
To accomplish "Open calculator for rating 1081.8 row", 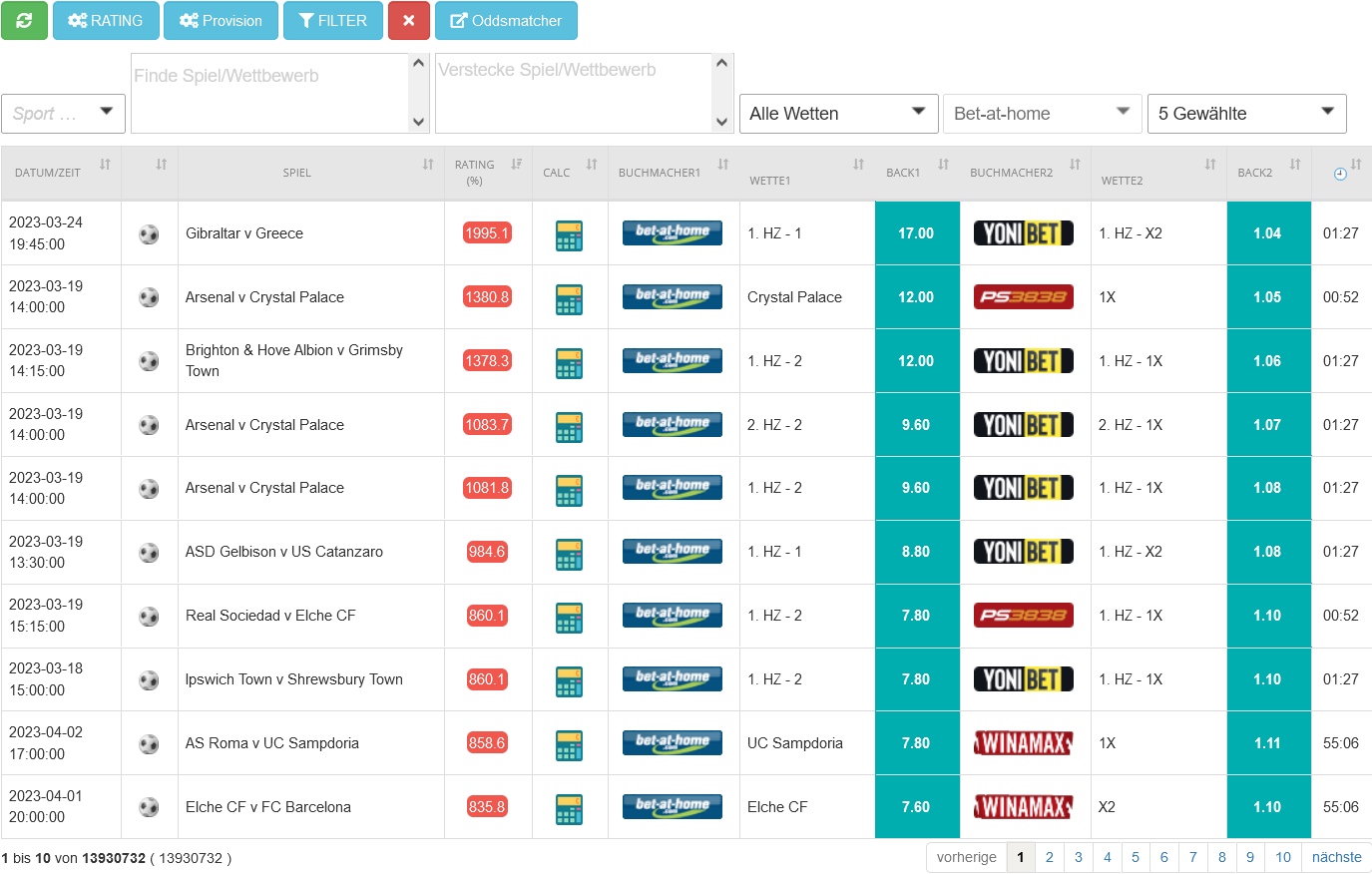I will click(x=569, y=490).
